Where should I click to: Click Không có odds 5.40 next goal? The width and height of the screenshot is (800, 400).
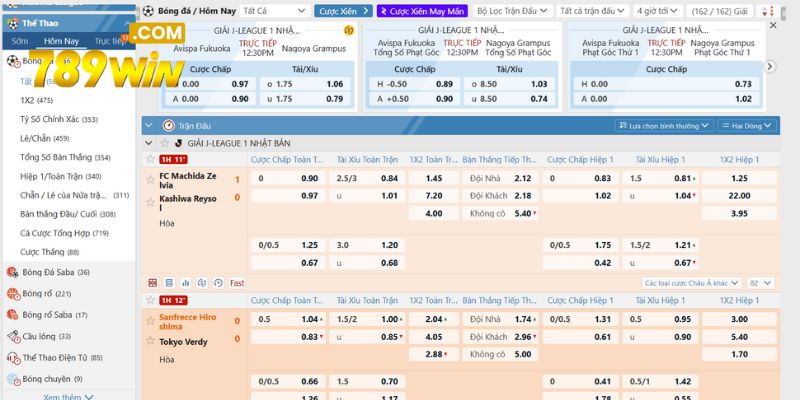500,213
